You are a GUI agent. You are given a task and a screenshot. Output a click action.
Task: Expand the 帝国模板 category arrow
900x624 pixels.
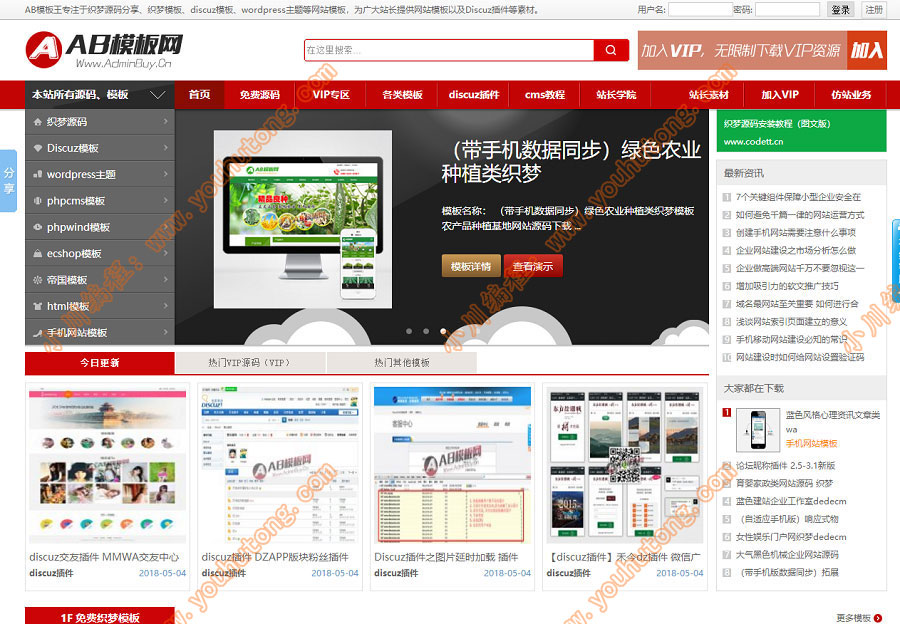pyautogui.click(x=165, y=280)
